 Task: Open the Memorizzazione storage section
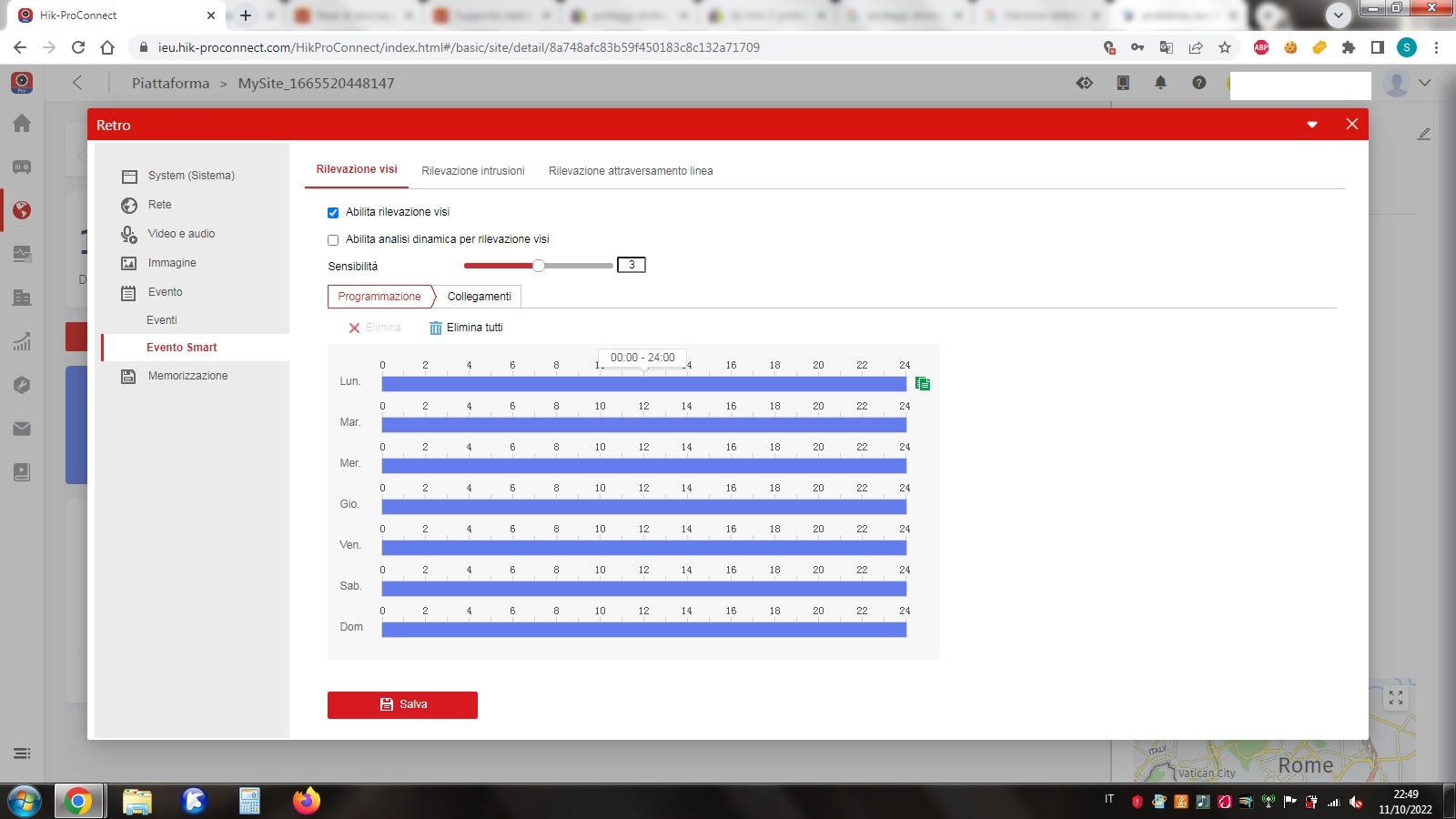187,376
